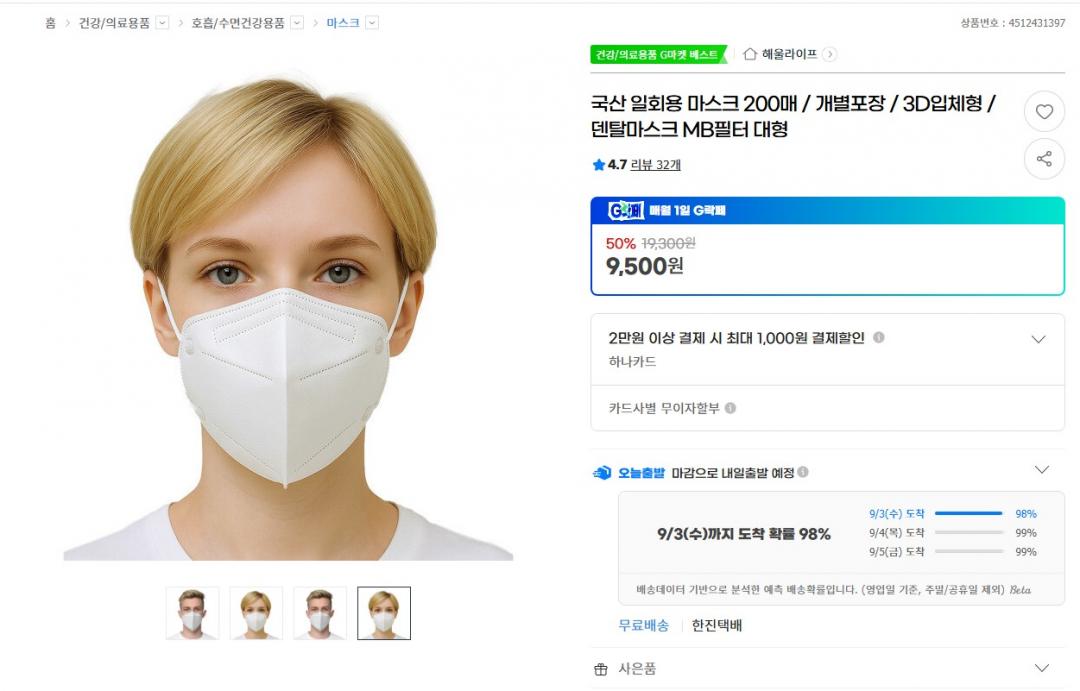Click info icon beside 결제할인 text
Screen dimensions: 1080x691
[x=879, y=338]
